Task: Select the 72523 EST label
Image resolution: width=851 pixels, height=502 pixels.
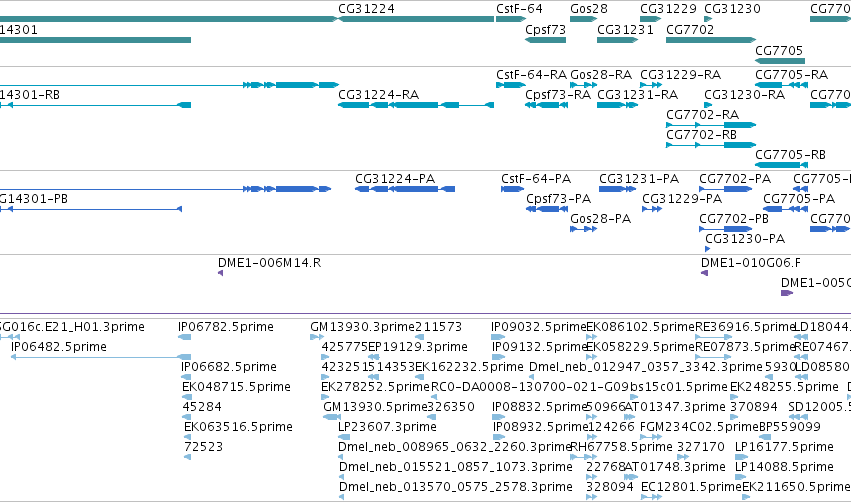Action: tap(203, 447)
